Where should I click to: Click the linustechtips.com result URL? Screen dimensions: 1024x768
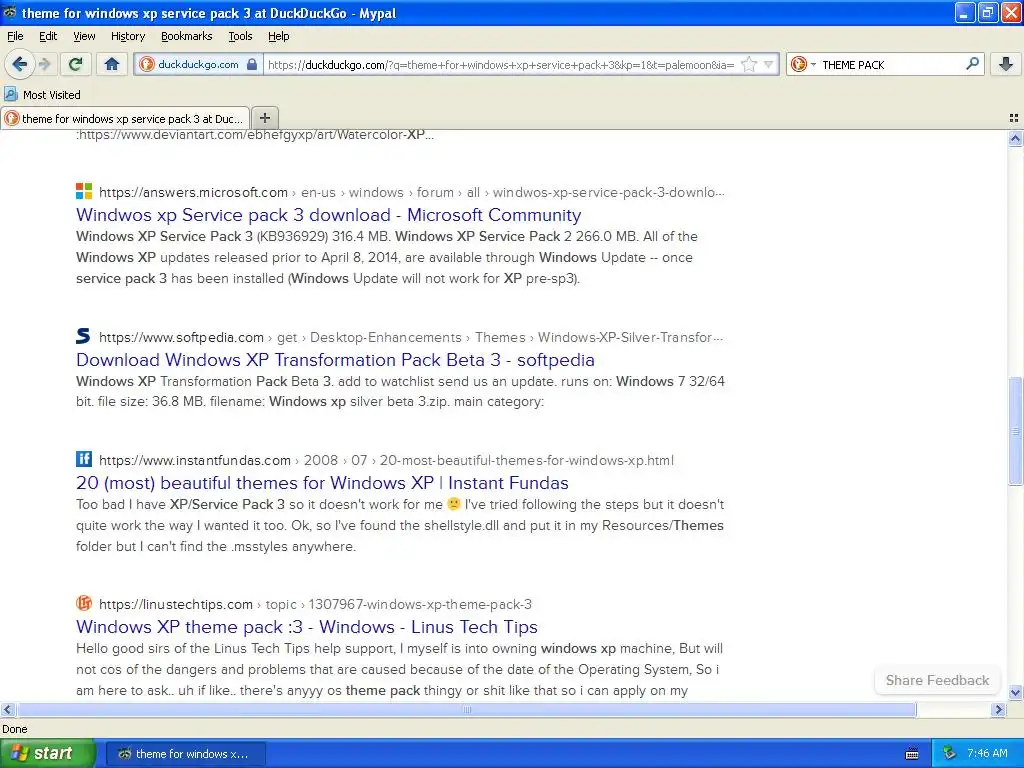[315, 605]
